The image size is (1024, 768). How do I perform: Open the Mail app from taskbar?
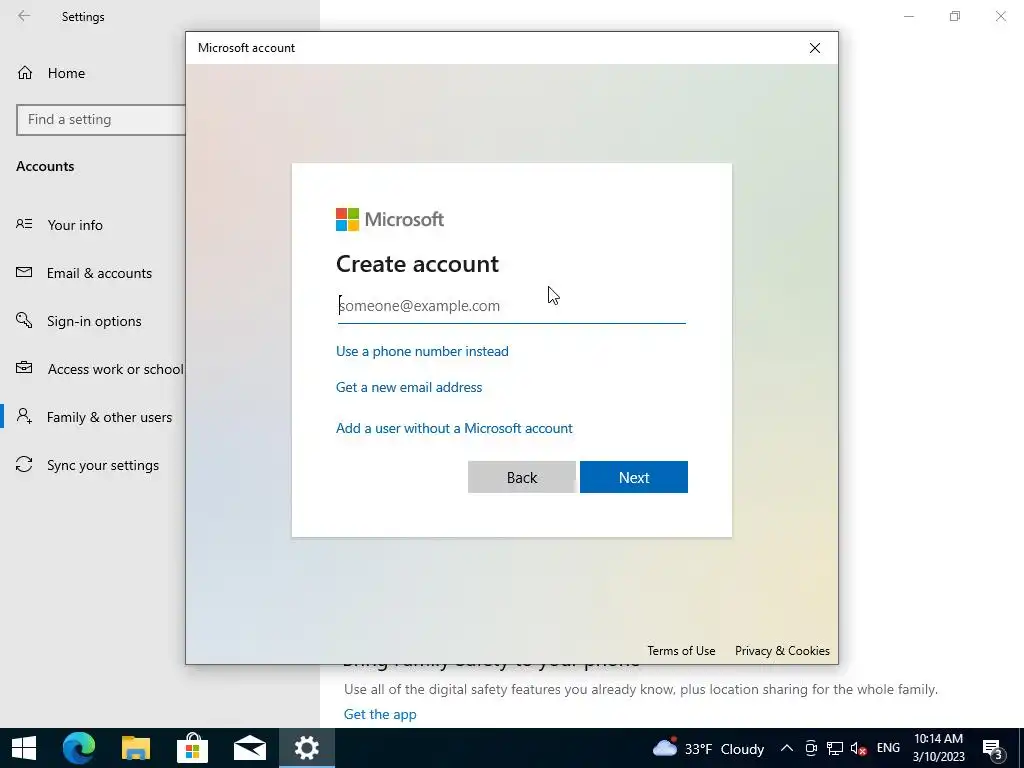pyautogui.click(x=249, y=748)
